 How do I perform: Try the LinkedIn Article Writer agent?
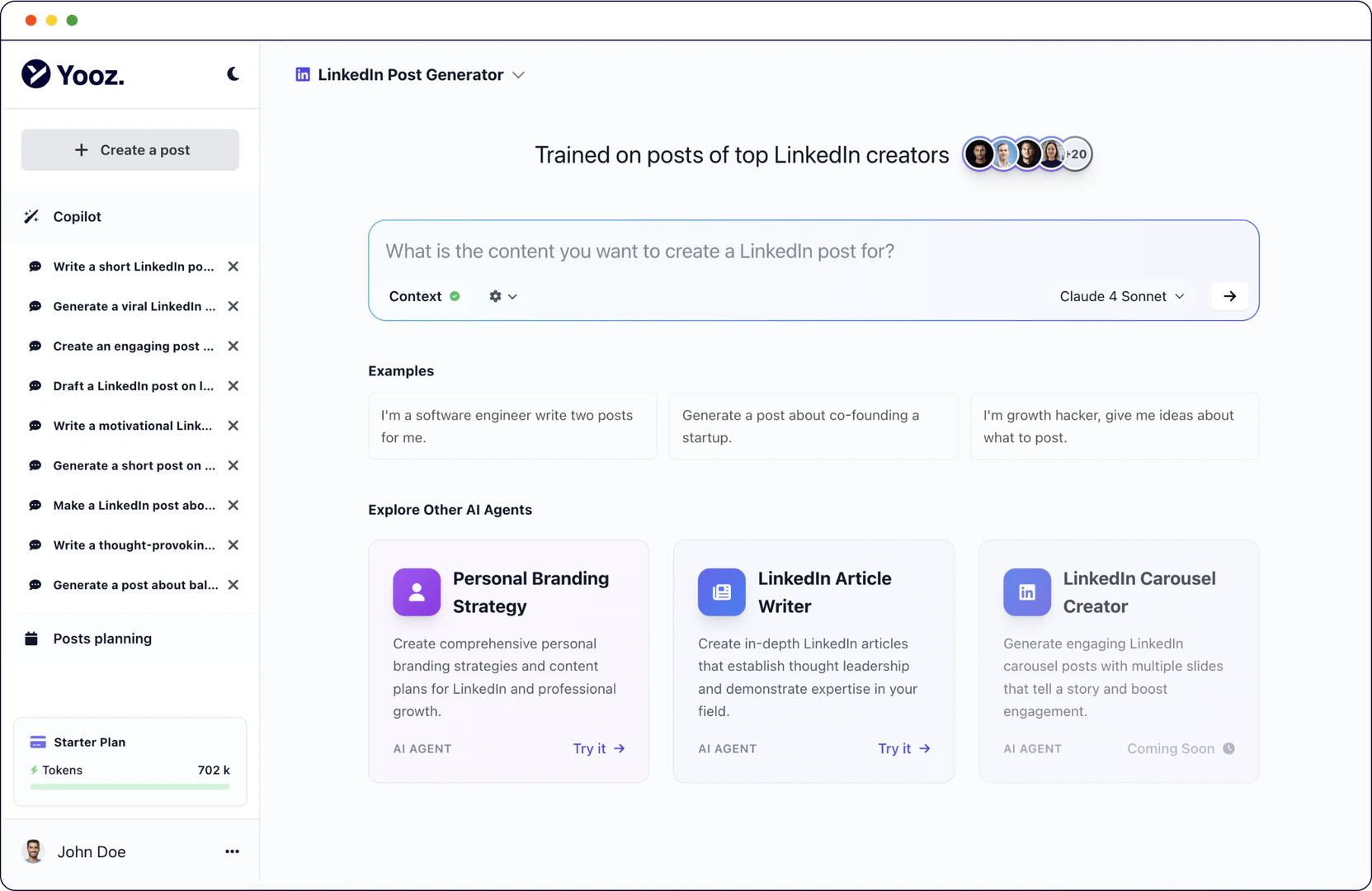tap(903, 748)
